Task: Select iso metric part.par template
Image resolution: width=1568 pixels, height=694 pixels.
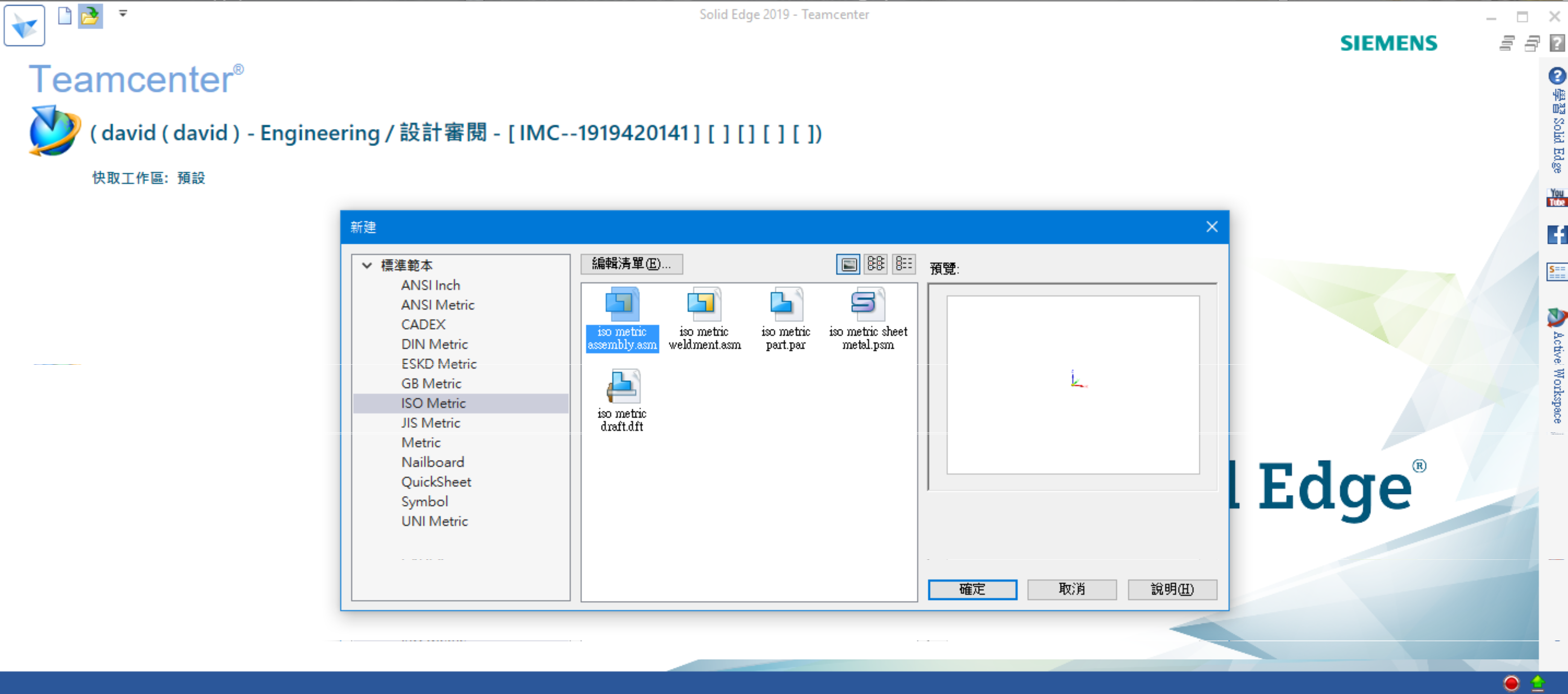Action: pos(785,320)
